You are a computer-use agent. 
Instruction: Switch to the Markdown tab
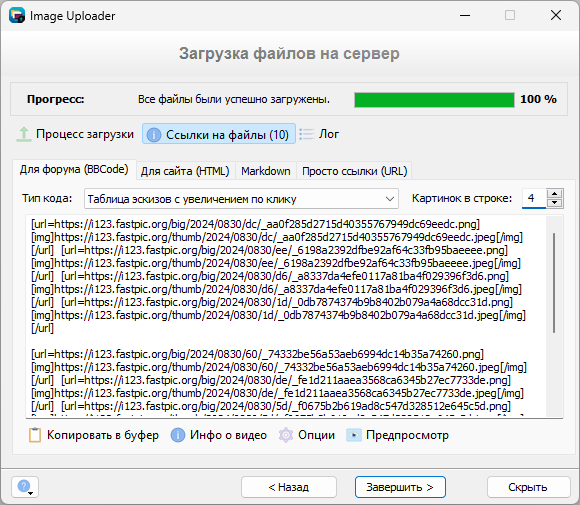[x=266, y=171]
